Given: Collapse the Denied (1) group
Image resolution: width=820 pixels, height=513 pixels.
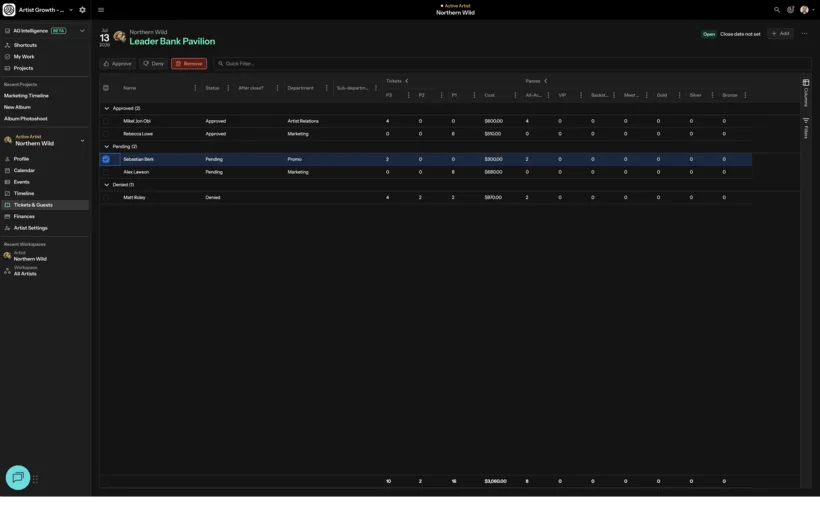Looking at the screenshot, I should 107,185.
